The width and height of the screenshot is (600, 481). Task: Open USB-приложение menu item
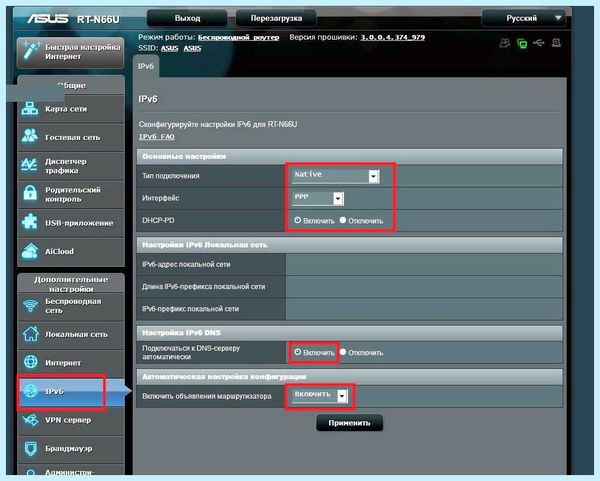(71, 223)
